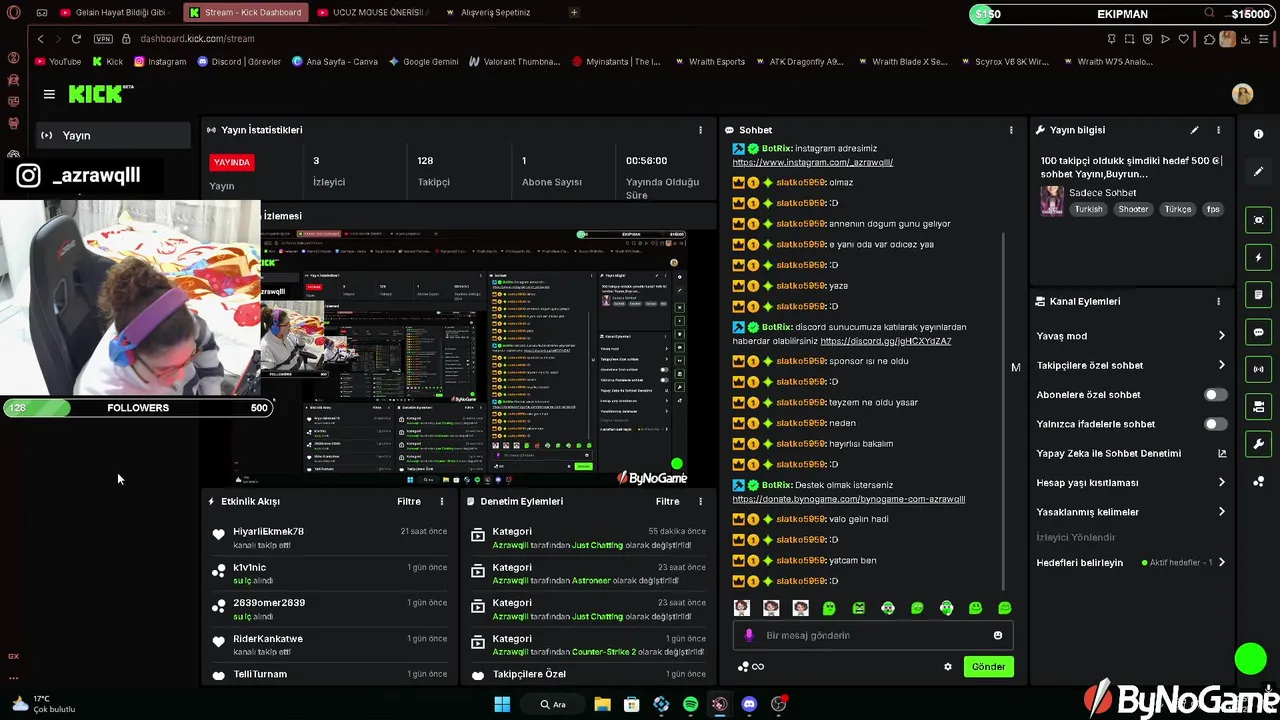Viewport: 1280px width, 720px height.
Task: Toggle the stream preview widget icon on the right sidebar
Action: click(1258, 220)
